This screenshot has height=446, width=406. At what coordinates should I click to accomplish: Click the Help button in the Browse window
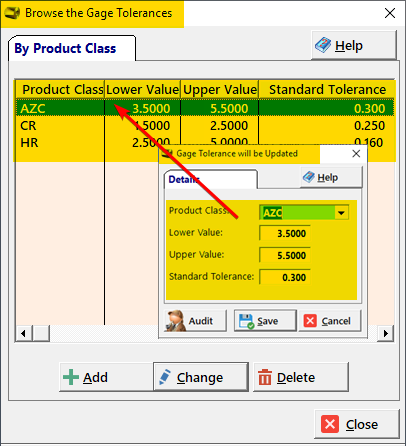pyautogui.click(x=354, y=45)
